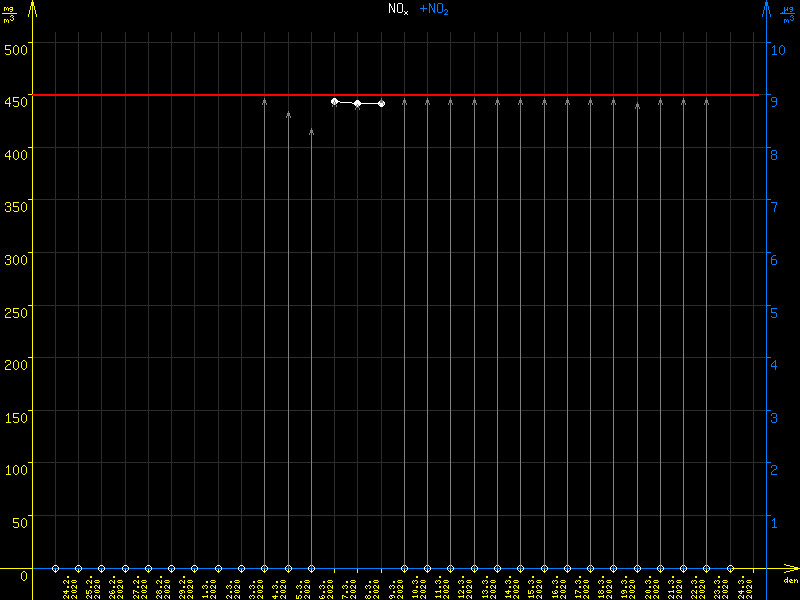This screenshot has height=600, width=800.
Task: Click the yellow 500 value on left axis
Action: click(x=15, y=44)
